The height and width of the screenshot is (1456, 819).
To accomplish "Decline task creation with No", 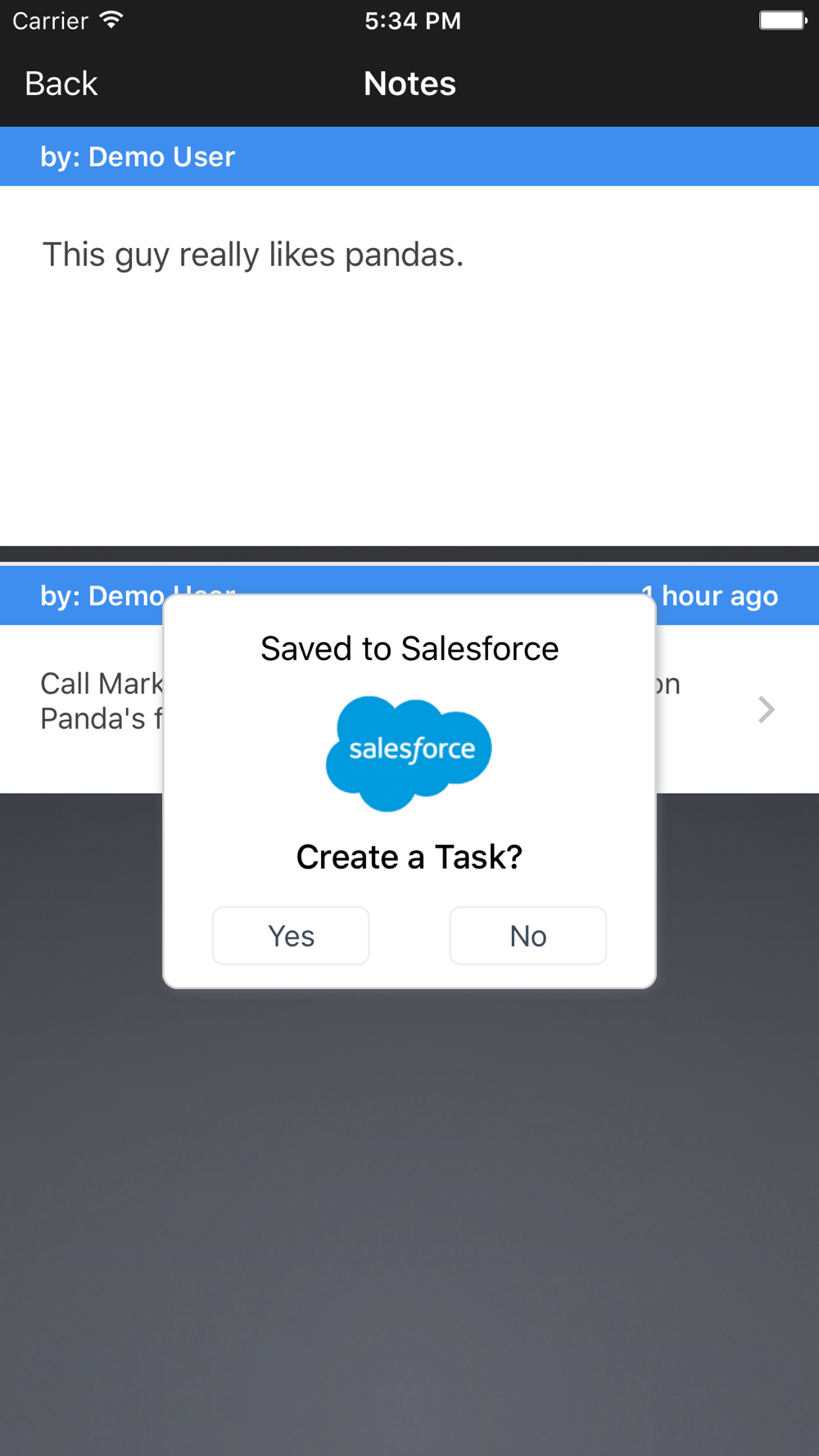I will [527, 935].
